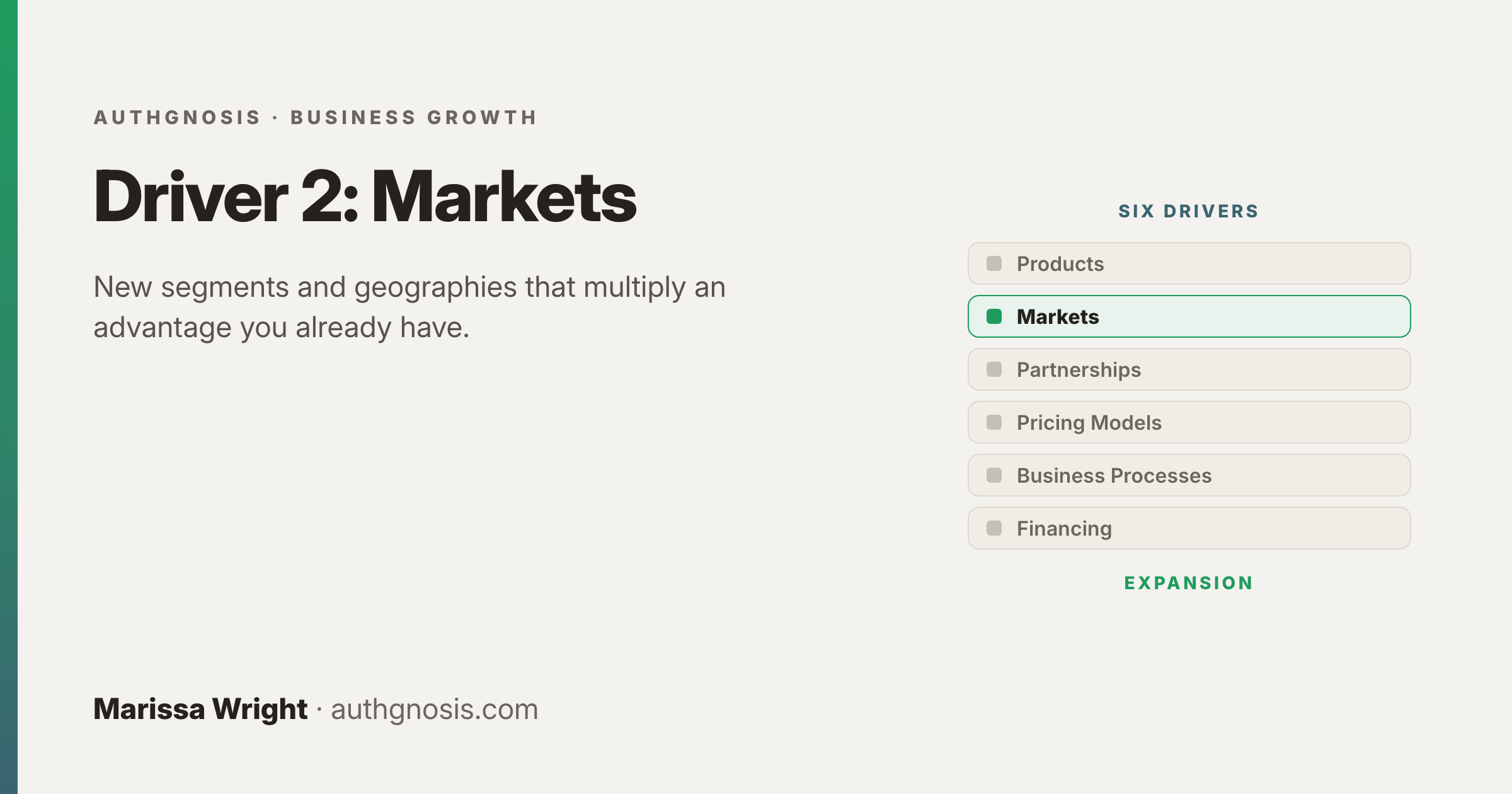Screen dimensions: 1512x794
Task: Select the highlighted Markets driver item
Action: pyautogui.click(x=1189, y=316)
